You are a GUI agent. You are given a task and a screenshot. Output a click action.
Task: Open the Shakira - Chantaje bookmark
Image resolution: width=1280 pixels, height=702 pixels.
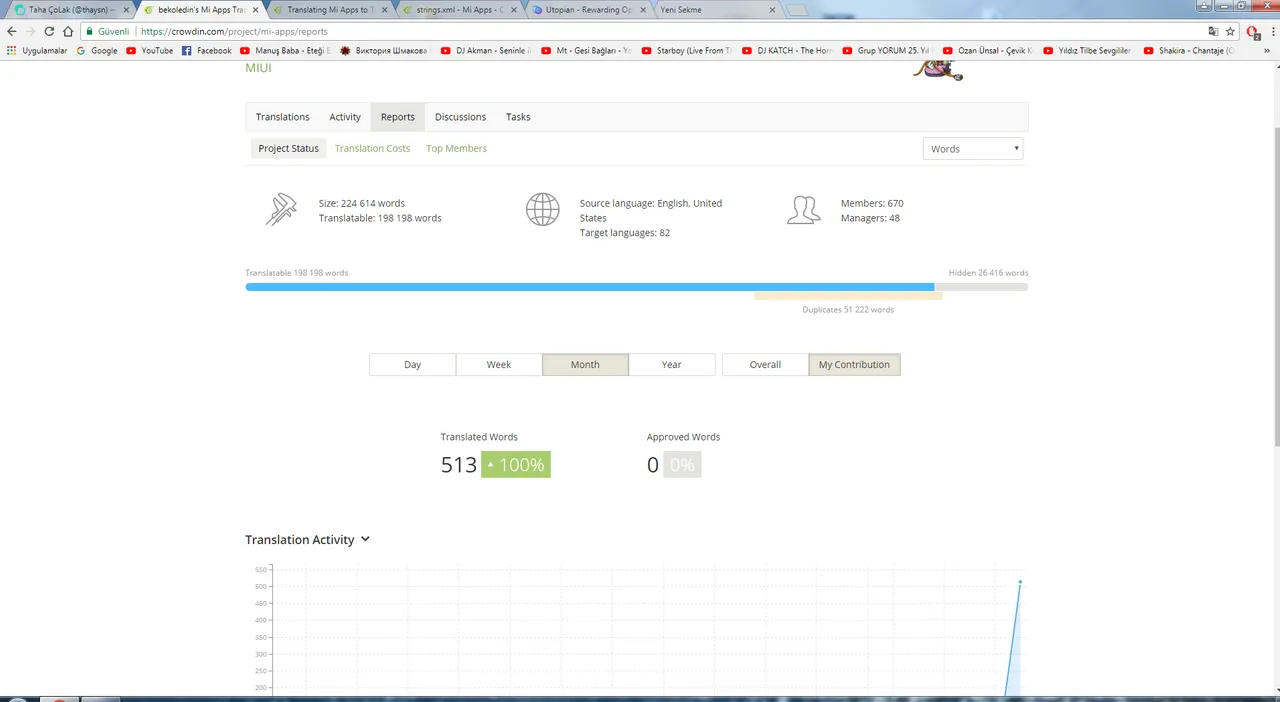click(x=1189, y=50)
